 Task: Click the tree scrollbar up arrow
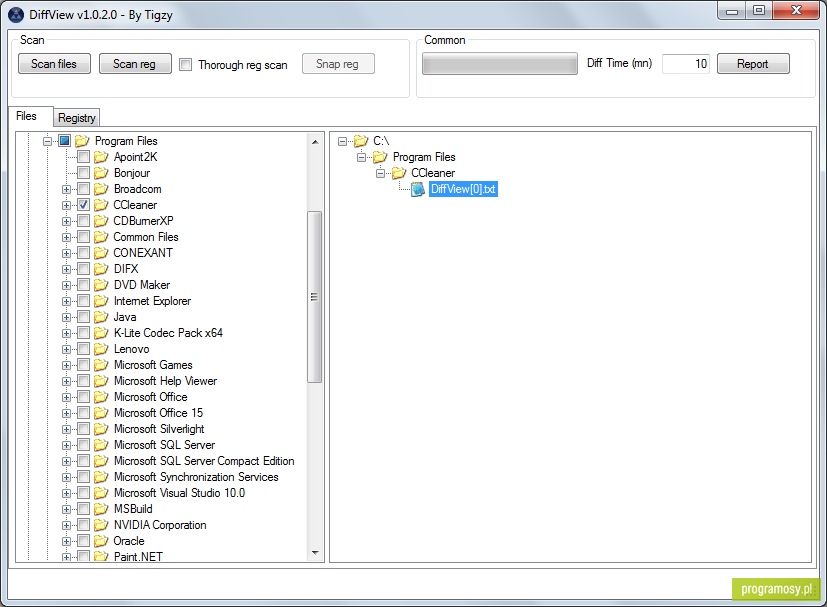coord(315,142)
